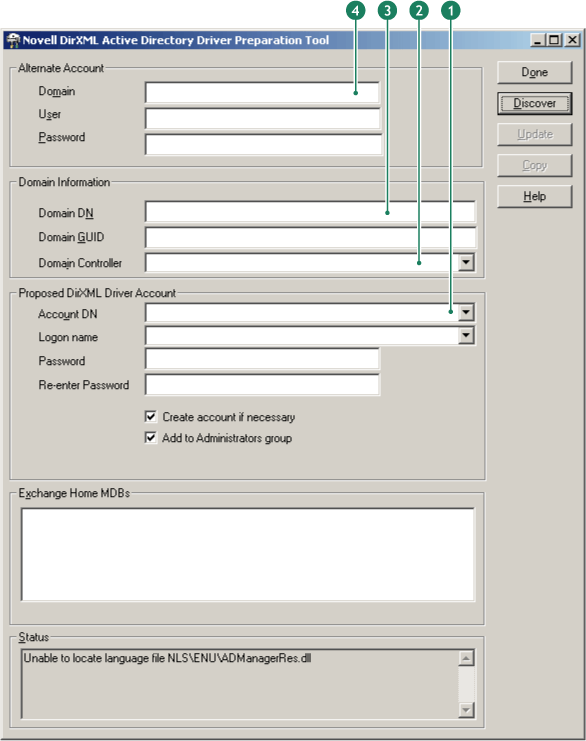Expand the Logon name dropdown arrow
586x741 pixels.
[466, 336]
